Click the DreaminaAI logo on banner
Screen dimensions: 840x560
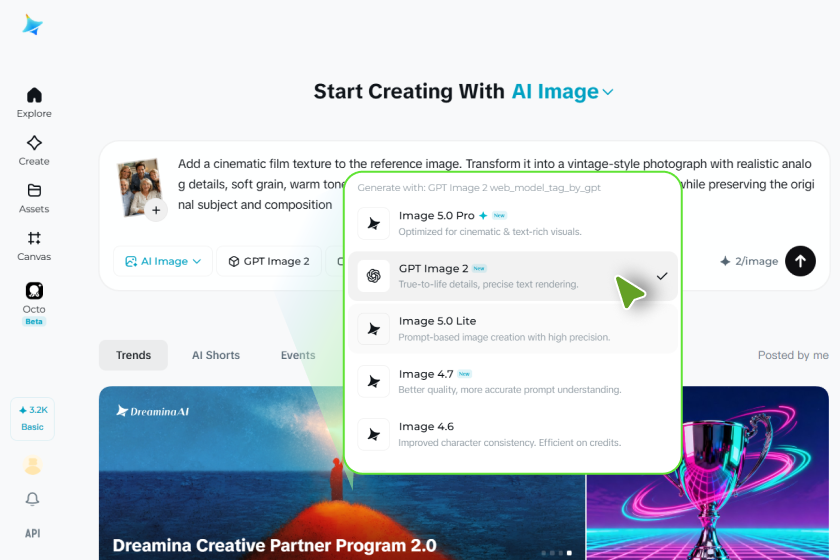153,411
